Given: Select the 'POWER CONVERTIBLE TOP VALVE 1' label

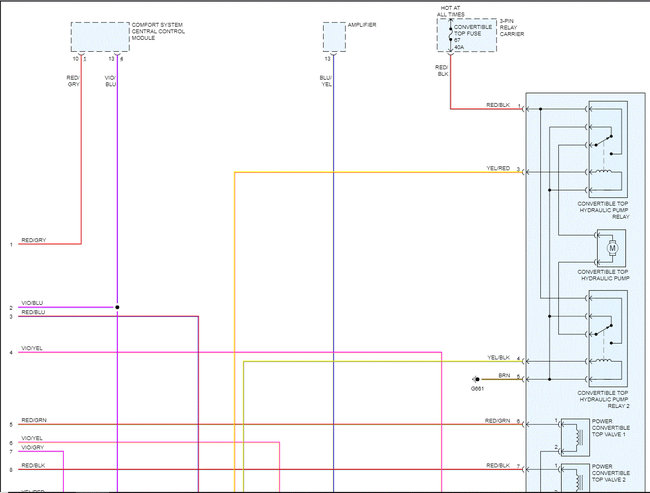Looking at the screenshot, I should click(611, 428).
